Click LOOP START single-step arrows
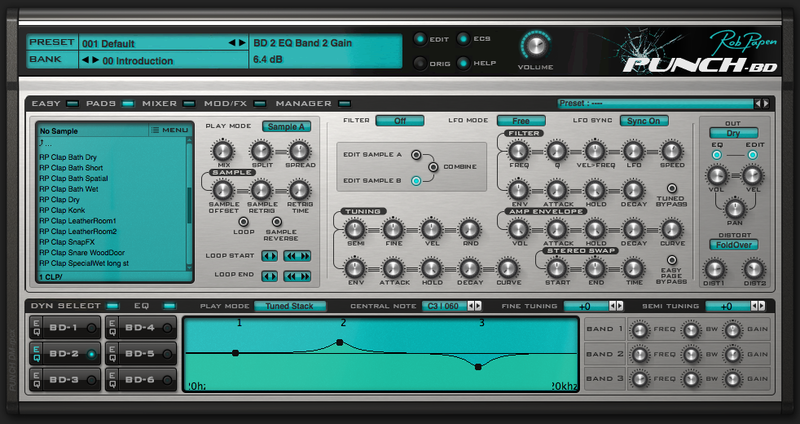The image size is (800, 424). [x=269, y=256]
